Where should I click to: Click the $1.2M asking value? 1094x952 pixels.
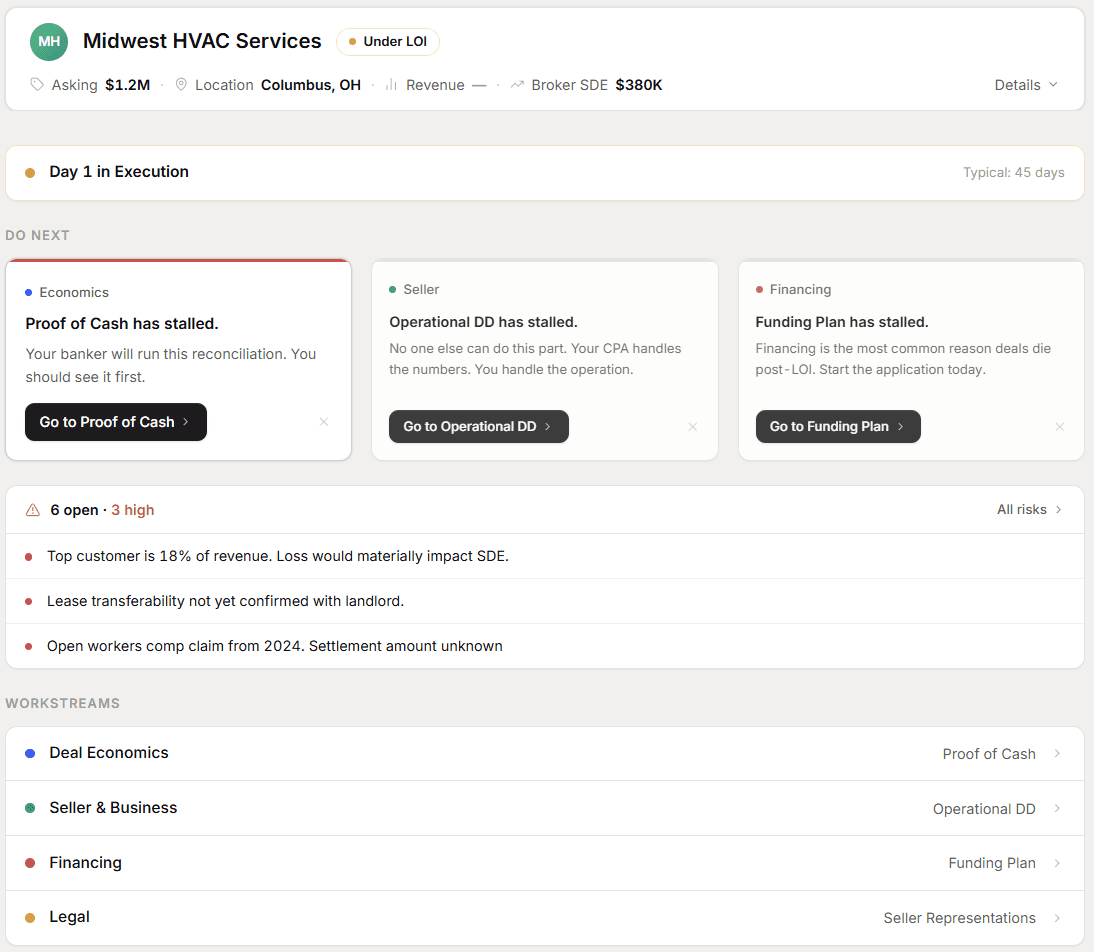click(128, 84)
